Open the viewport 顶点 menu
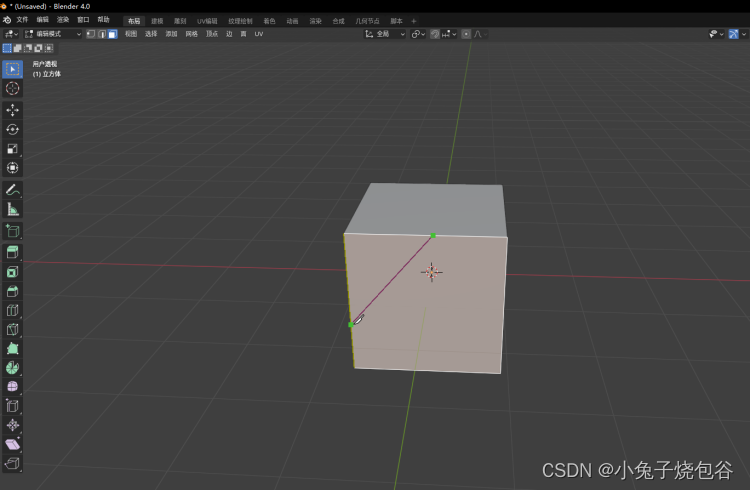The width and height of the screenshot is (750, 490). coord(212,34)
